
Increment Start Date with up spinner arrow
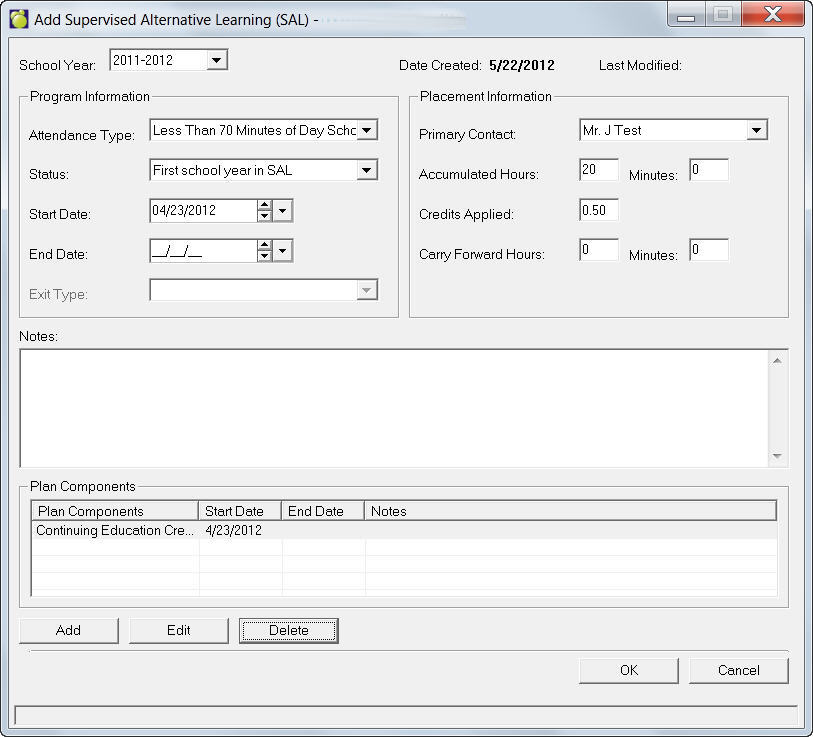tap(264, 205)
